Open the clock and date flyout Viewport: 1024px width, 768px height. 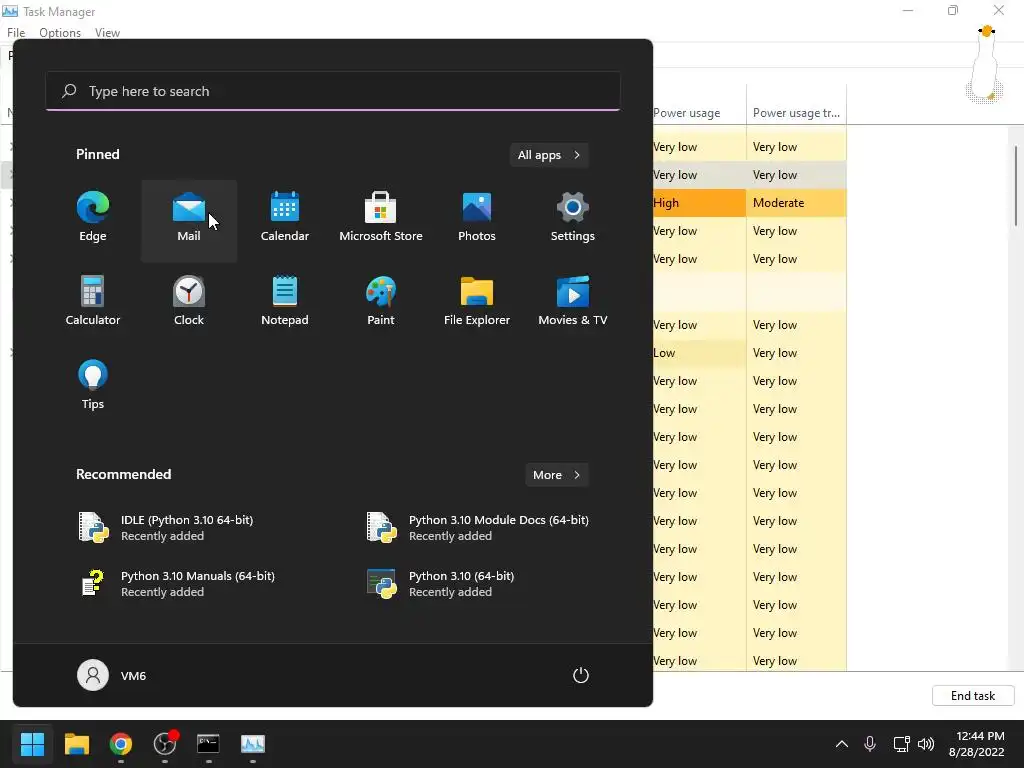976,744
